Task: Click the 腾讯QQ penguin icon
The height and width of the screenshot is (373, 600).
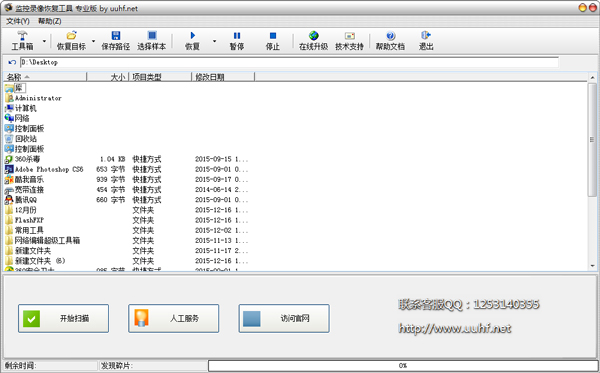Action: (9, 200)
